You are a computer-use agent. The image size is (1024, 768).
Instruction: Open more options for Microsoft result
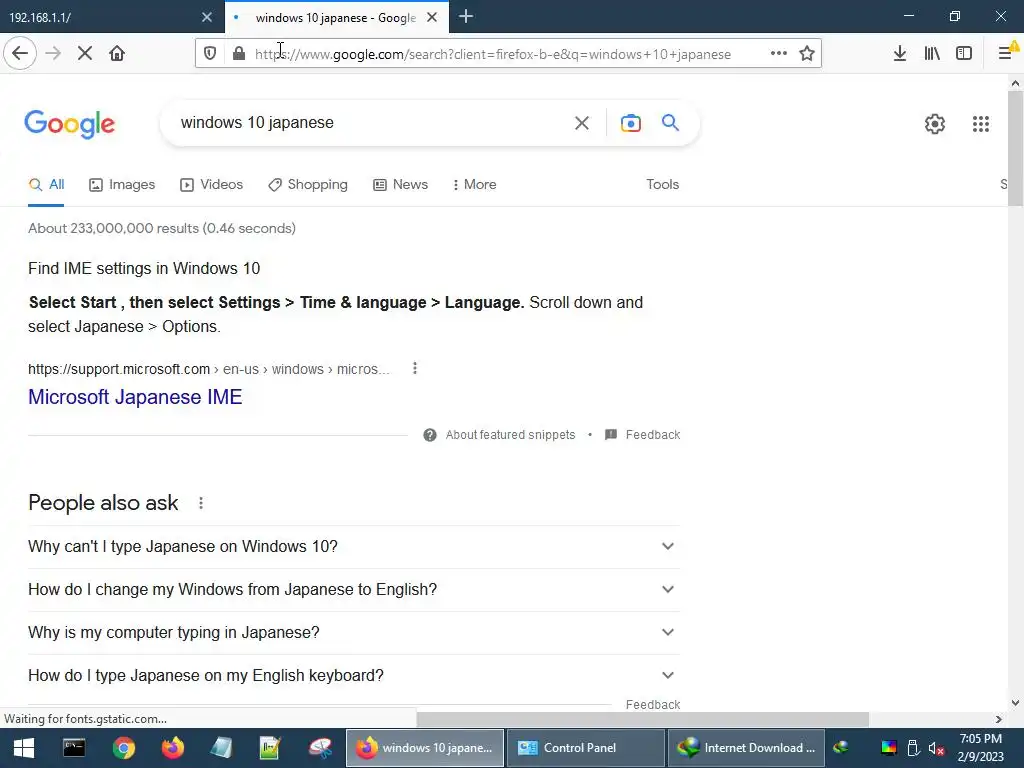point(415,368)
